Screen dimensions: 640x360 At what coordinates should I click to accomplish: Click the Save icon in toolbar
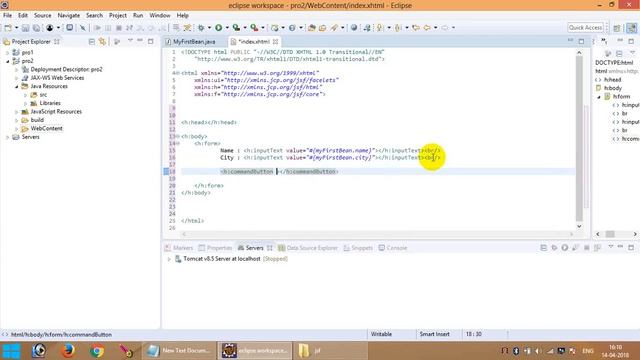[25, 28]
